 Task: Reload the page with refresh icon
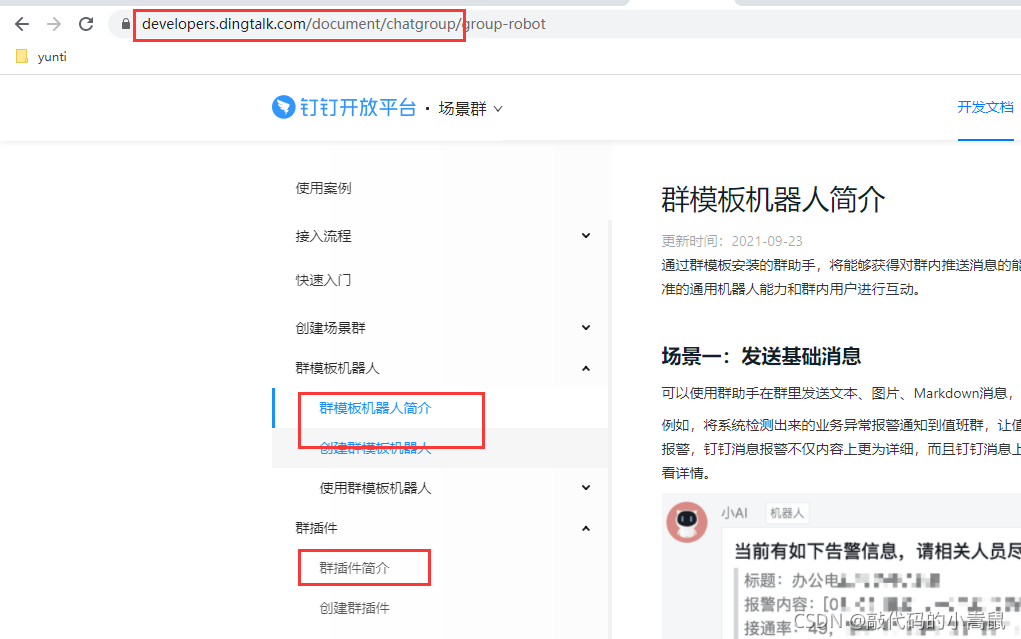tap(86, 24)
